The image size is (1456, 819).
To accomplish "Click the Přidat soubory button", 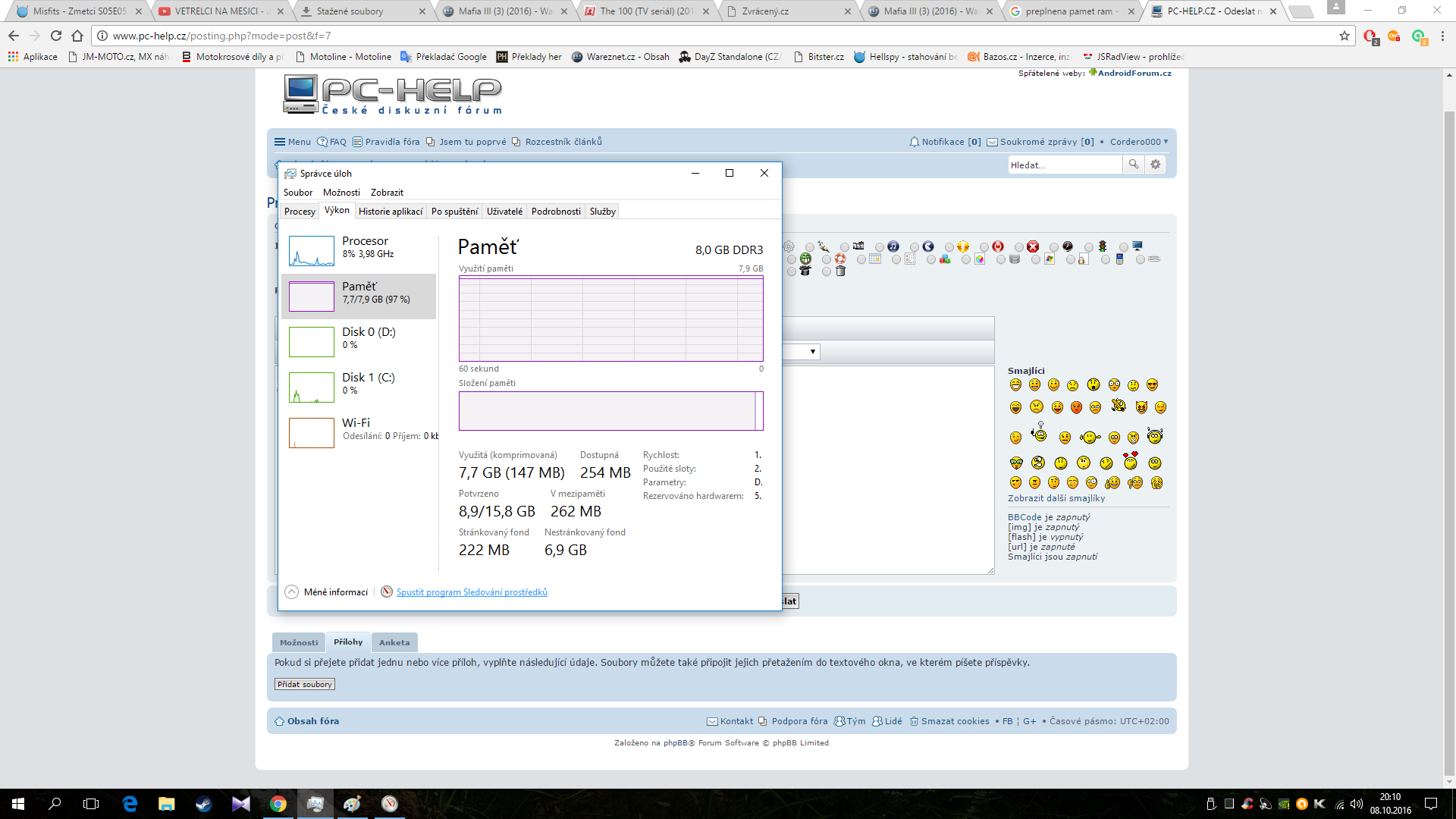I will click(x=304, y=684).
